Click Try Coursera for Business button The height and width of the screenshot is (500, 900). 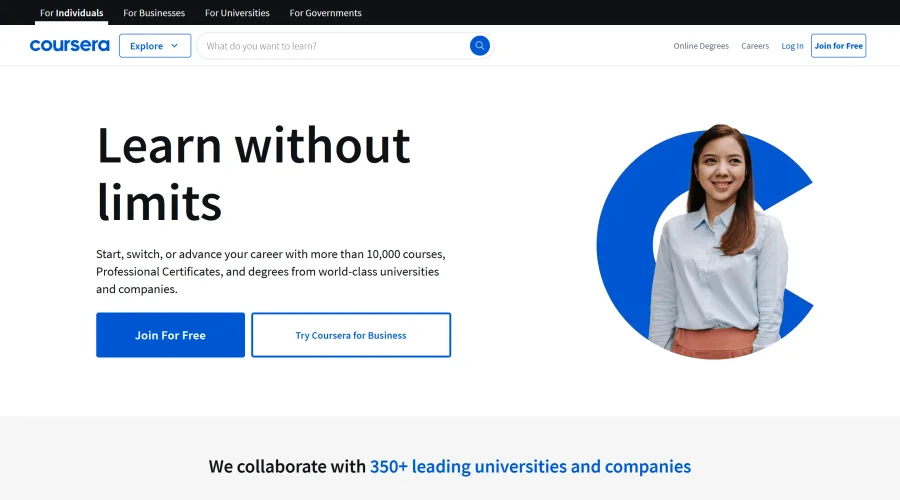(351, 335)
